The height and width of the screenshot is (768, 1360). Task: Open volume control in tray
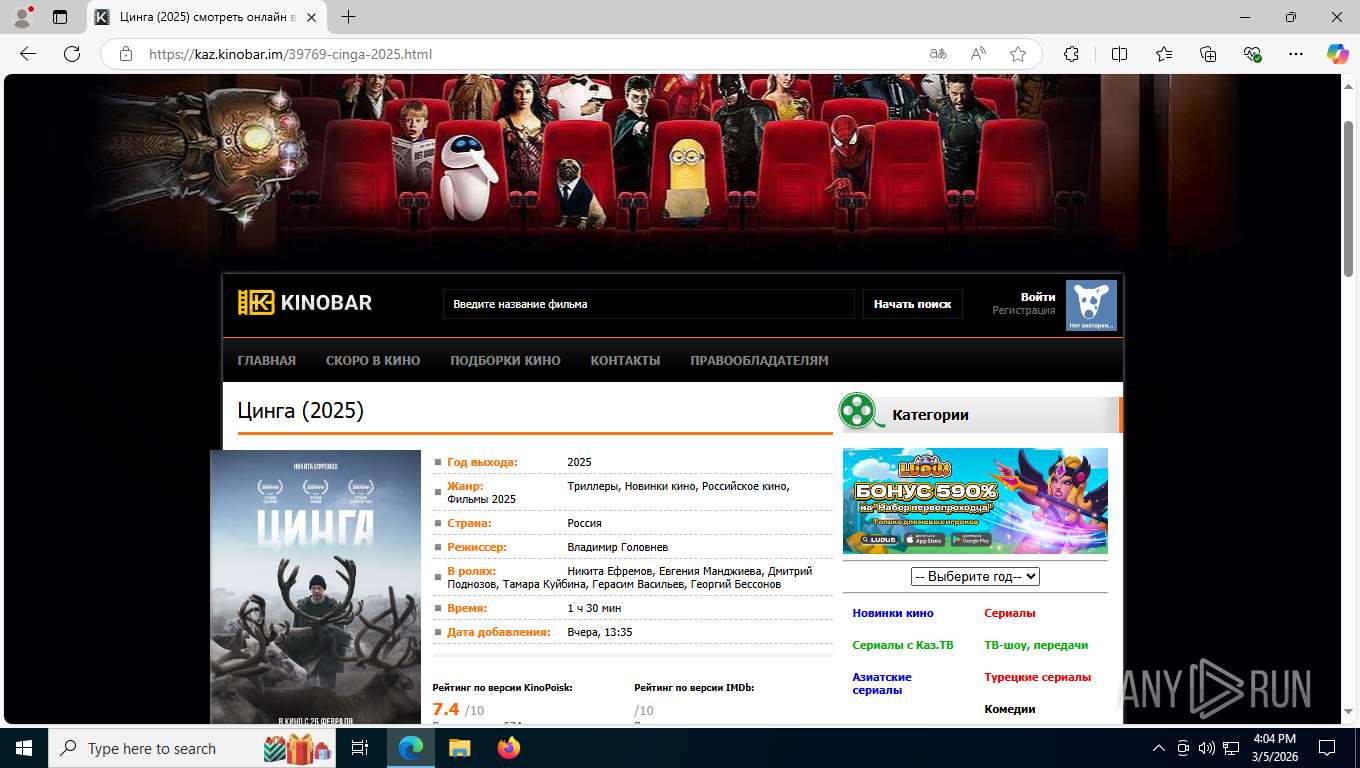click(x=1207, y=748)
